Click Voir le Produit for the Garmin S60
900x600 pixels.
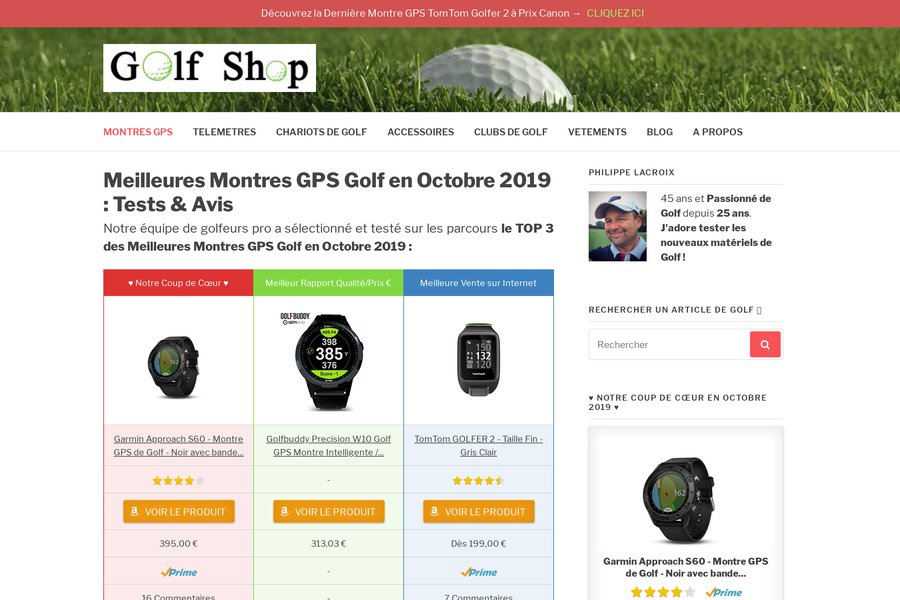click(179, 511)
